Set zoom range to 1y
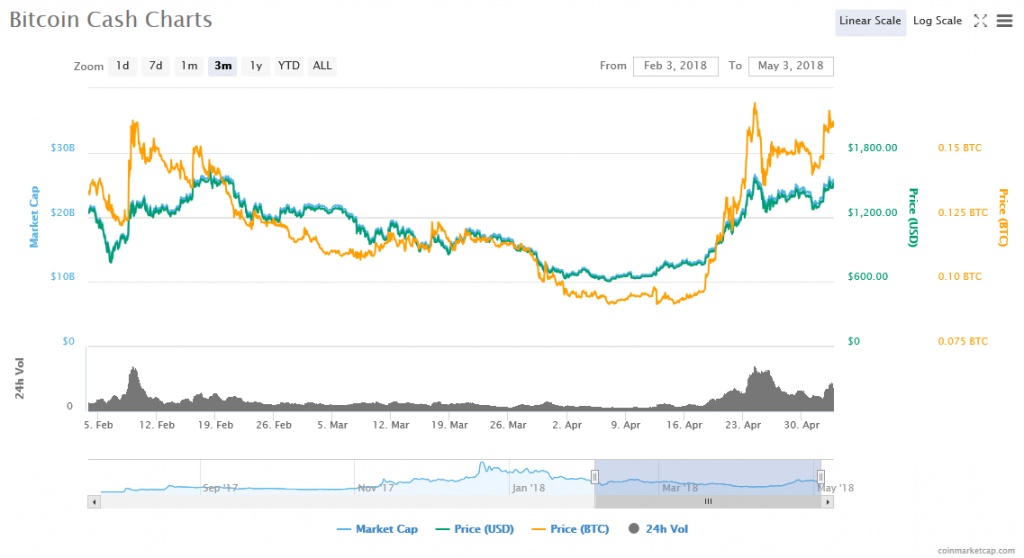The height and width of the screenshot is (558, 1024). pyautogui.click(x=256, y=66)
